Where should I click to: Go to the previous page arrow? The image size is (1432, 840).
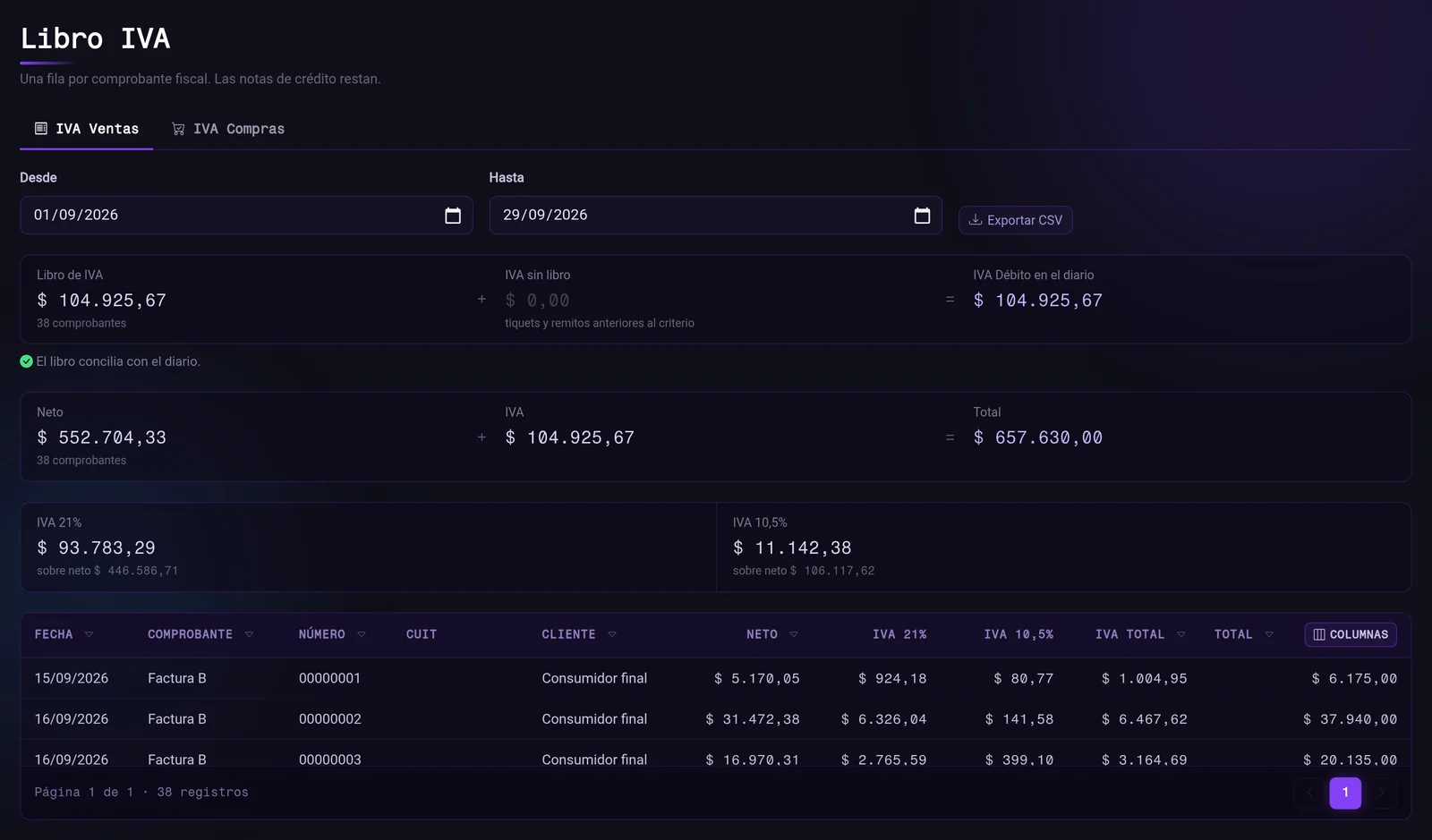pos(1309,793)
